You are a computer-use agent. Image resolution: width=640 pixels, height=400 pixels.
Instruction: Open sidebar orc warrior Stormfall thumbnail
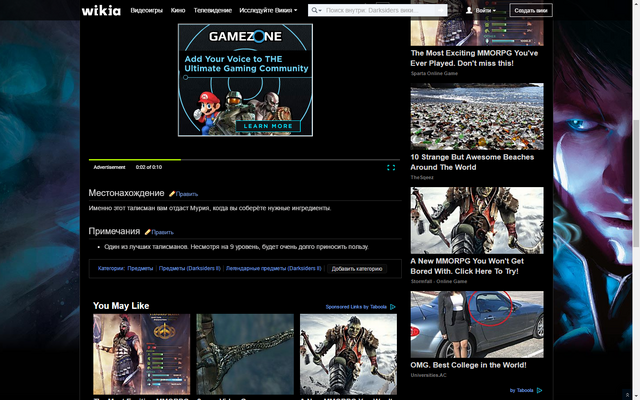point(477,220)
